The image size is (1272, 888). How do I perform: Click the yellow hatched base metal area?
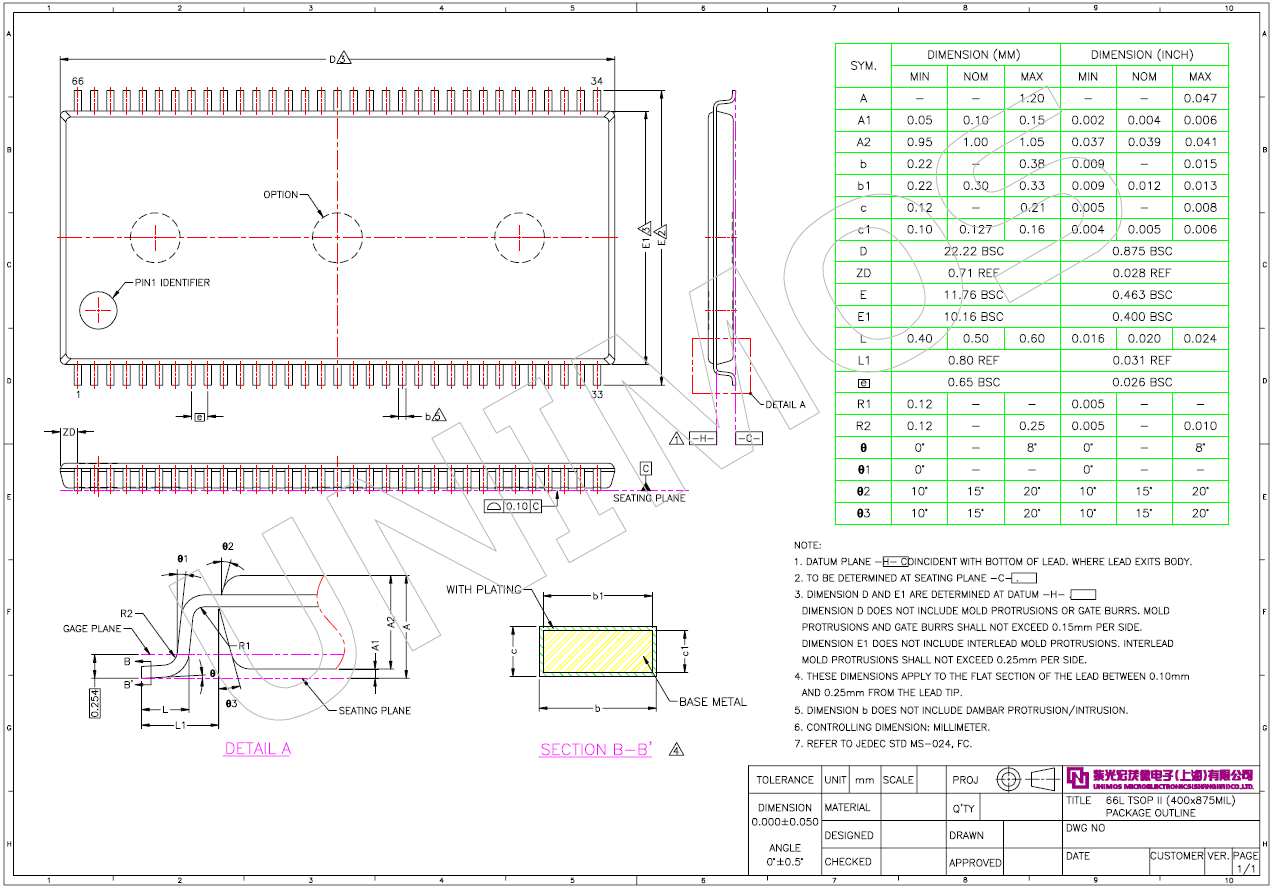(596, 651)
